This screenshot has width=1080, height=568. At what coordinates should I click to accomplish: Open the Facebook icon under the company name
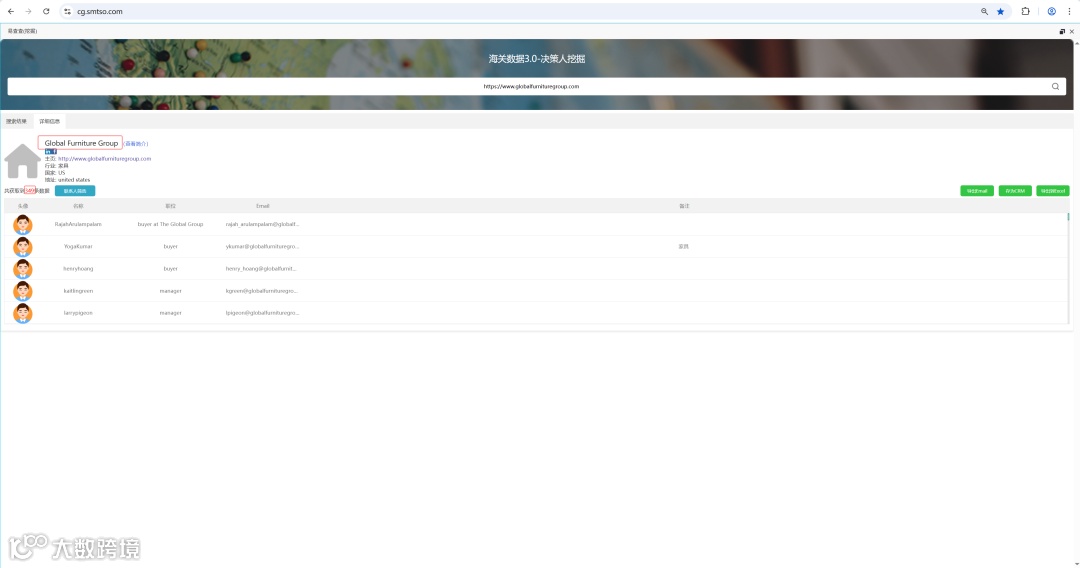click(54, 151)
